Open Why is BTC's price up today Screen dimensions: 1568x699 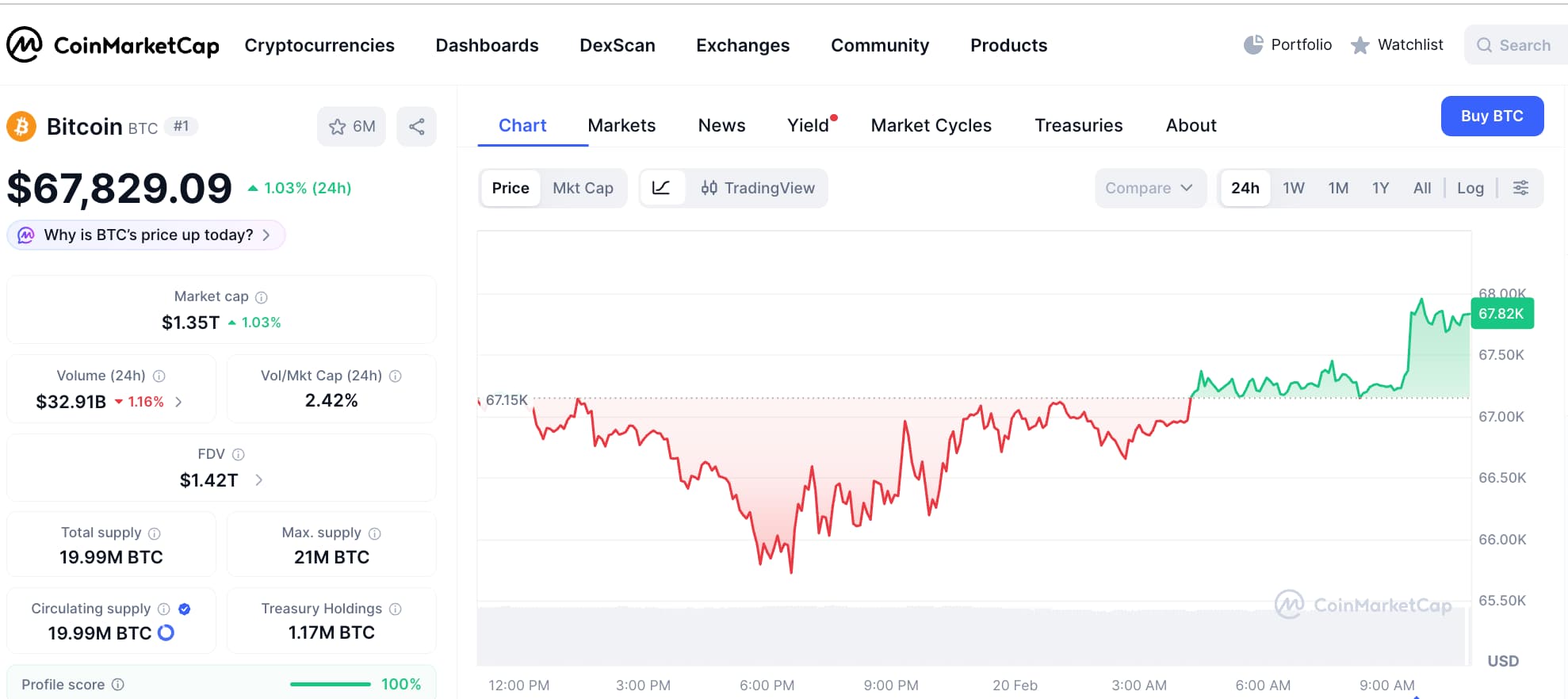click(146, 235)
